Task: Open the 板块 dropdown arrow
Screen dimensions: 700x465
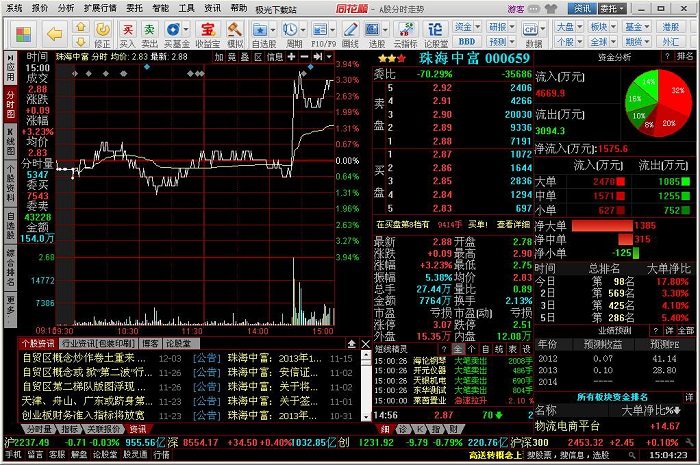Action: pyautogui.click(x=613, y=27)
